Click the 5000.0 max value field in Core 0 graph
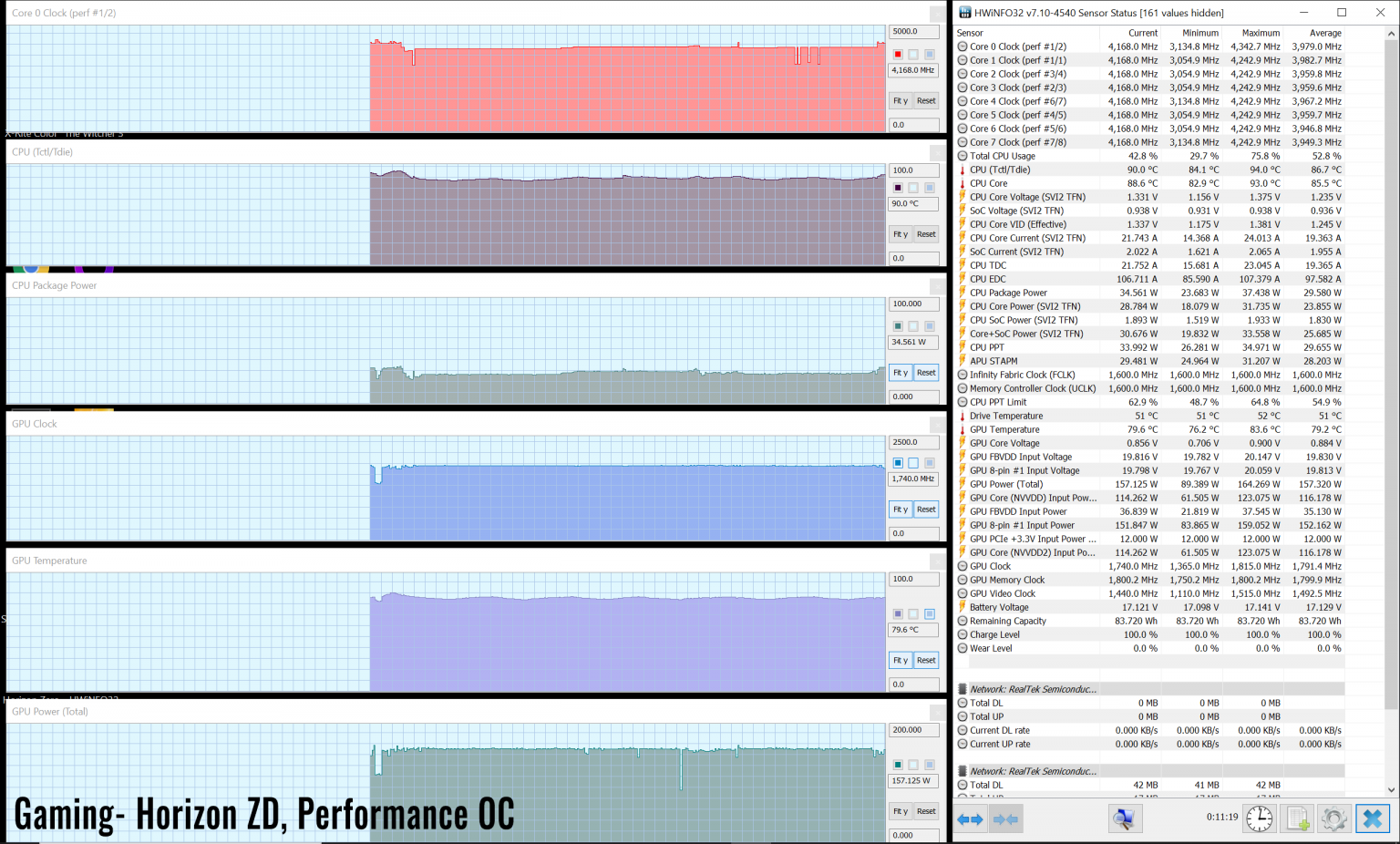This screenshot has width=1400, height=844. point(912,32)
